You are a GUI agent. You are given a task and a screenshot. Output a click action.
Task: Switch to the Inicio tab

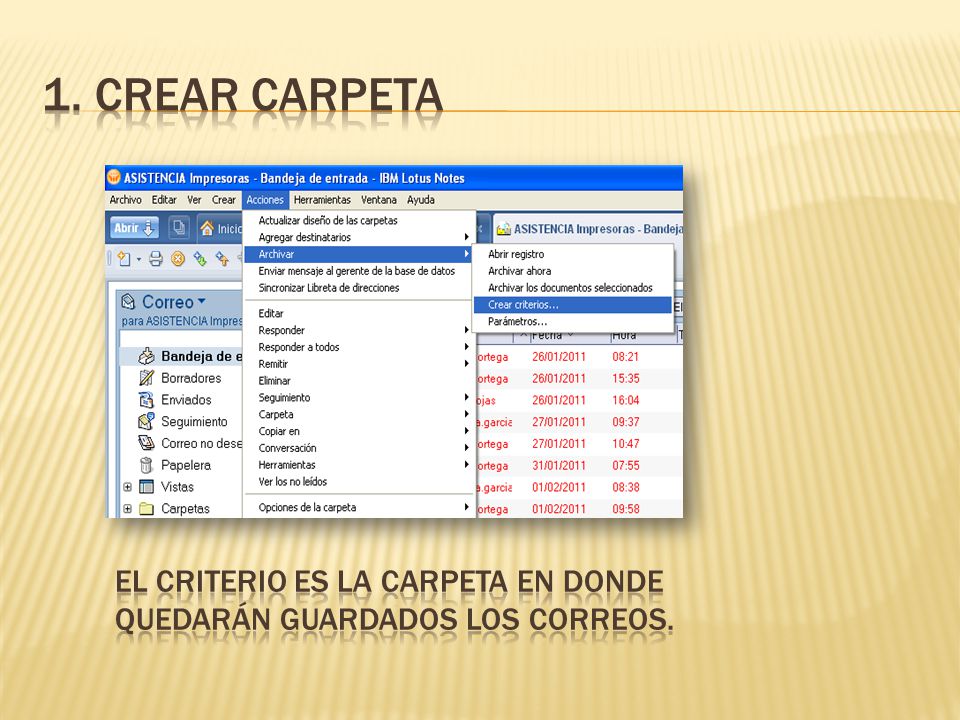(220, 228)
